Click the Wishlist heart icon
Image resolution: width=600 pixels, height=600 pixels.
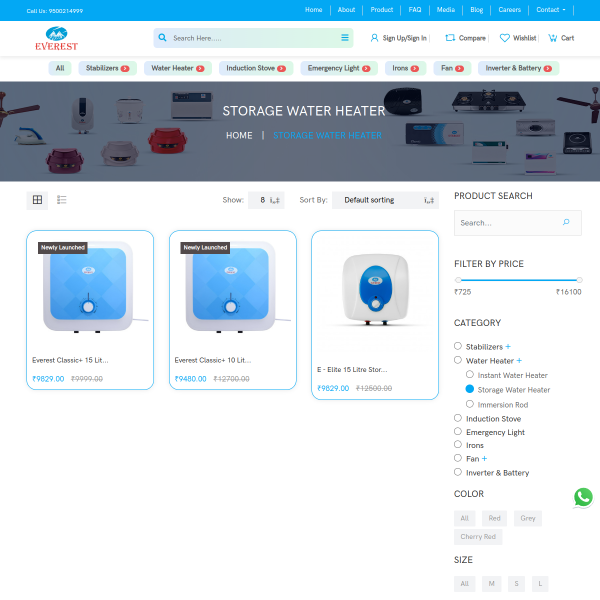point(505,38)
